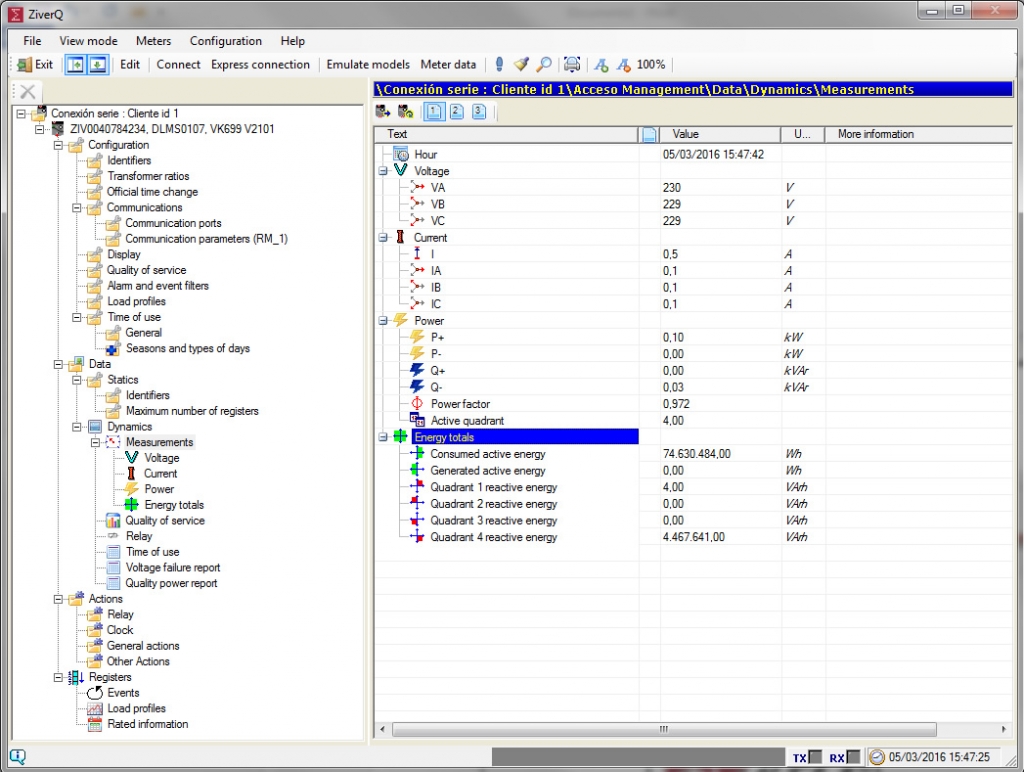Collapse the Voltage group in data grid
This screenshot has width=1024, height=772.
click(383, 171)
